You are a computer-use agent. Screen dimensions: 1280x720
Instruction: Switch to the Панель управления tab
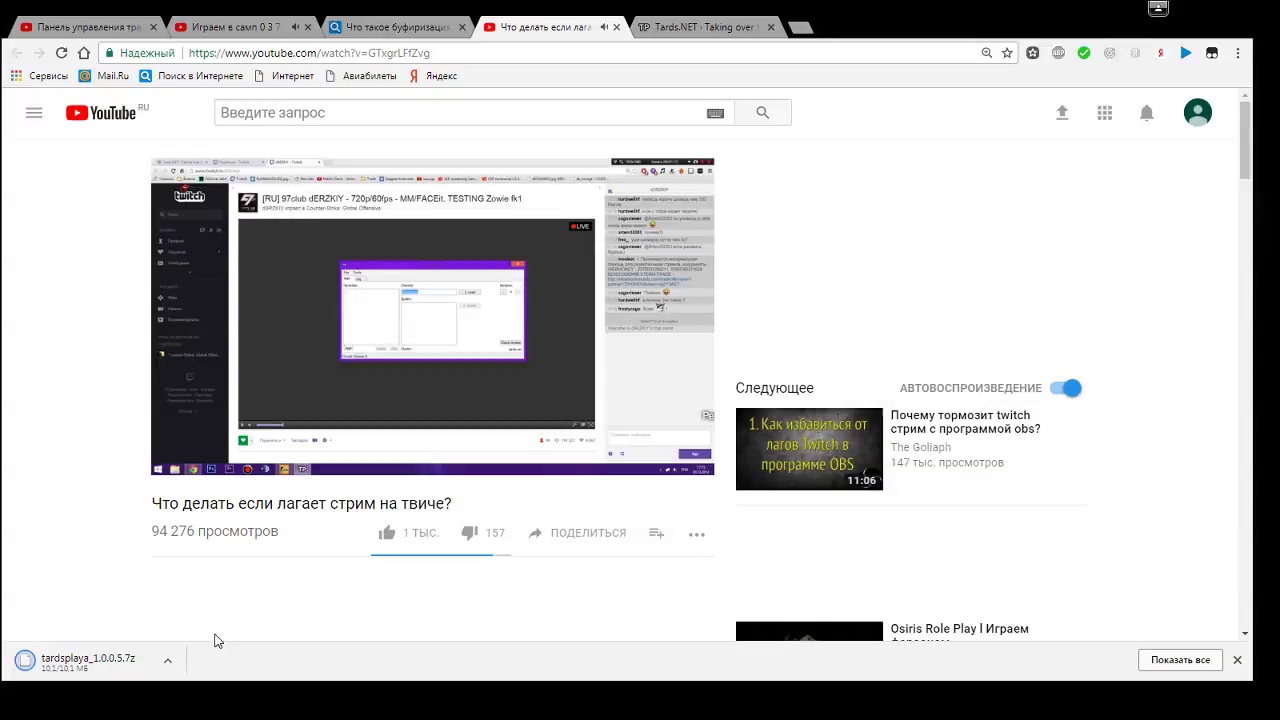[x=88, y=27]
